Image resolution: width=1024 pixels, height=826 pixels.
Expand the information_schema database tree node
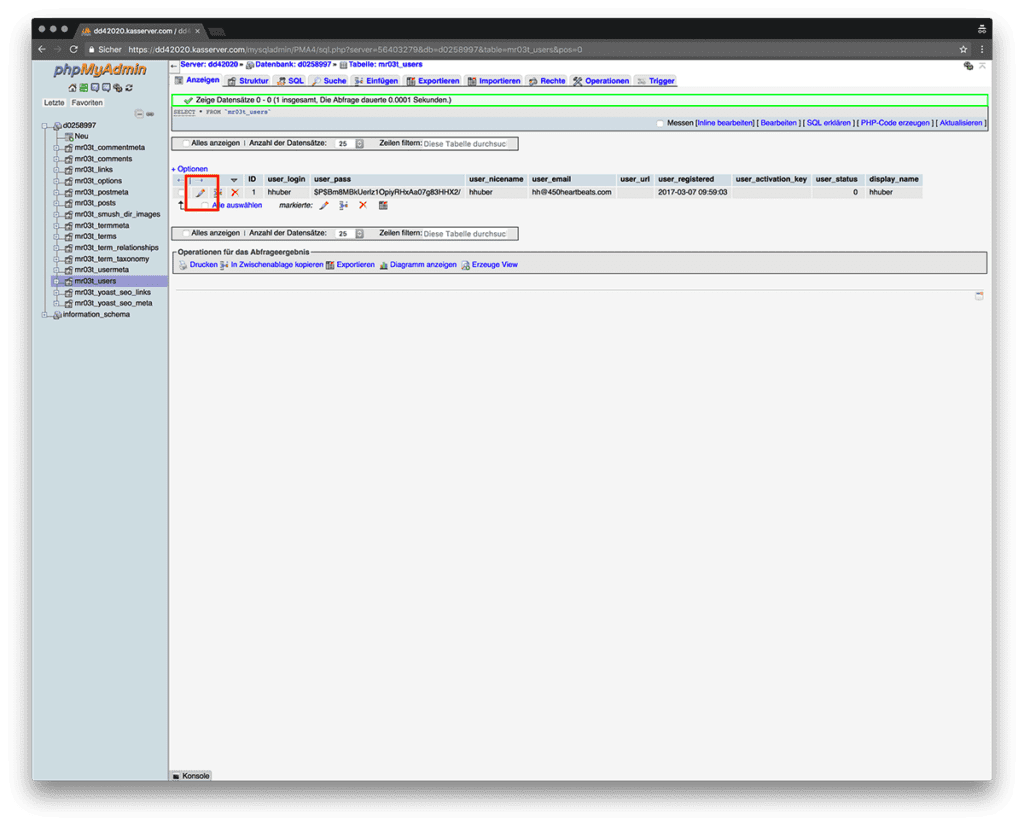pyautogui.click(x=45, y=315)
